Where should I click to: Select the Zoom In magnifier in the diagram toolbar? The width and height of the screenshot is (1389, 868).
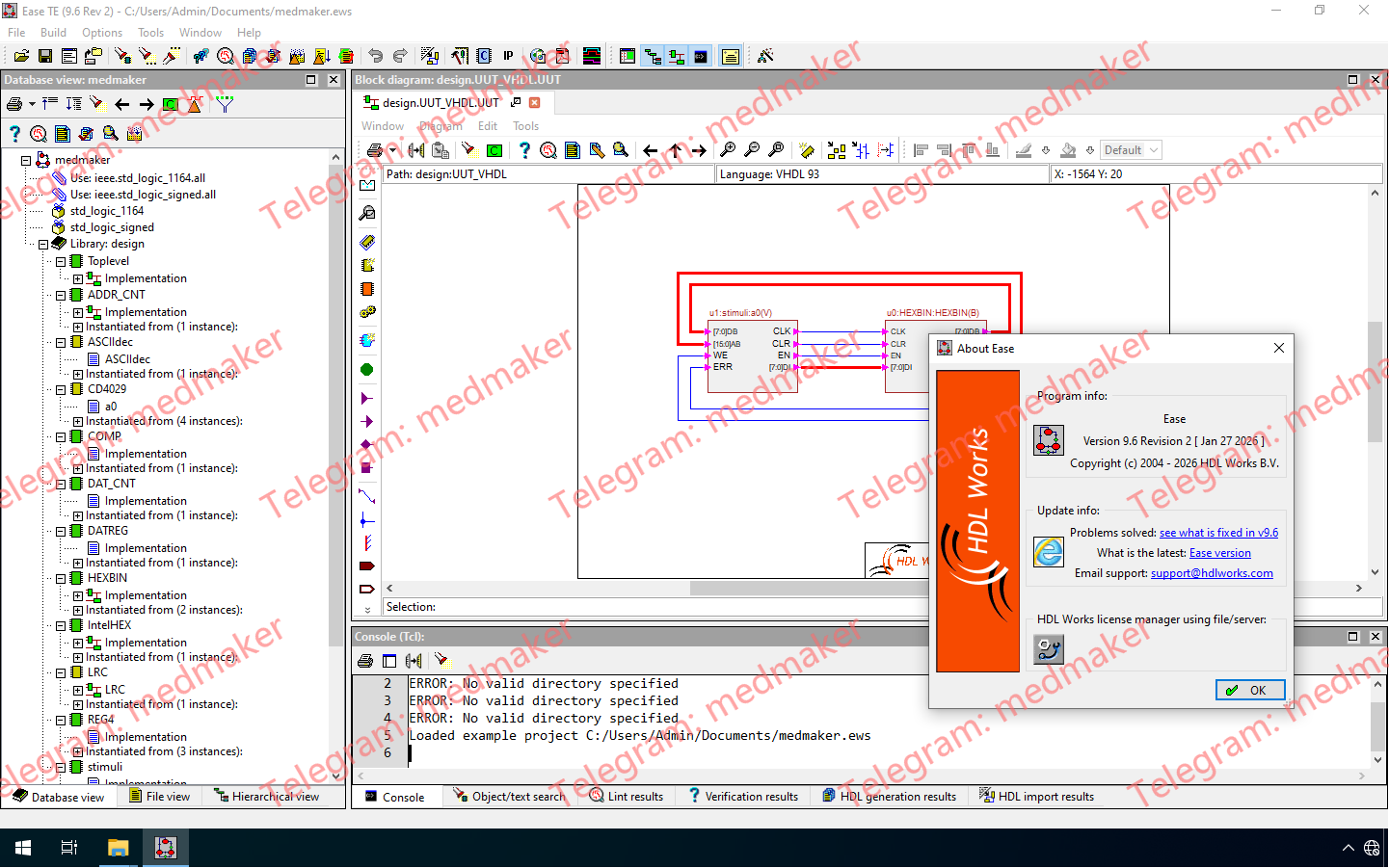coord(726,150)
